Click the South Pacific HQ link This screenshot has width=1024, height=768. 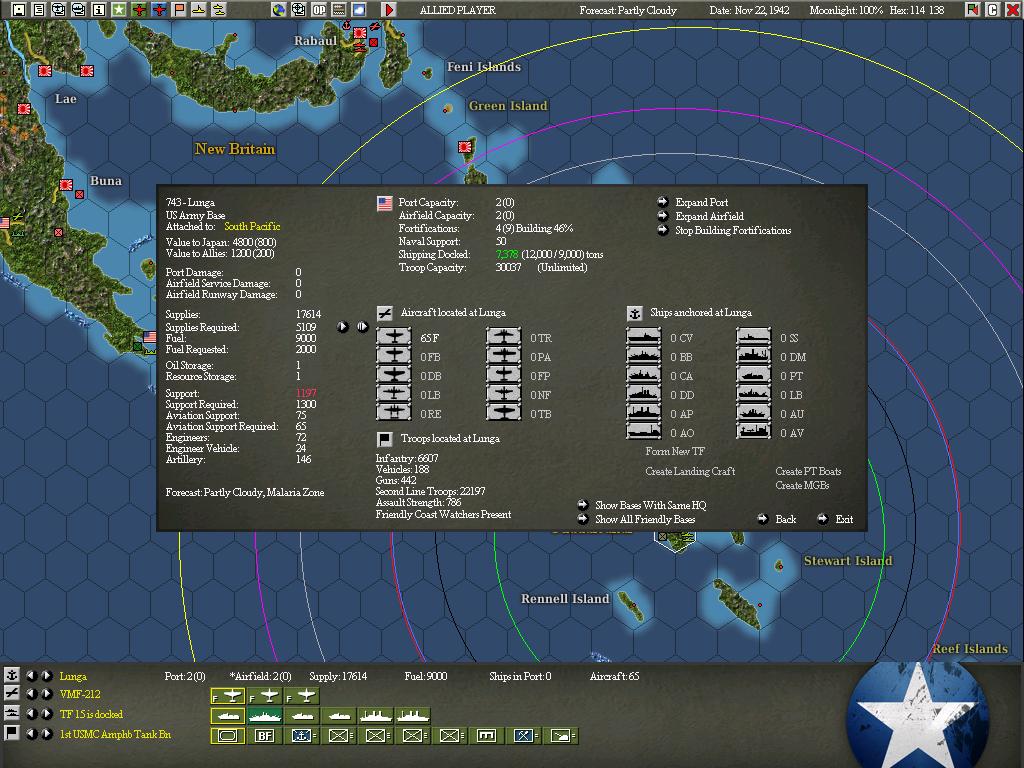[252, 227]
